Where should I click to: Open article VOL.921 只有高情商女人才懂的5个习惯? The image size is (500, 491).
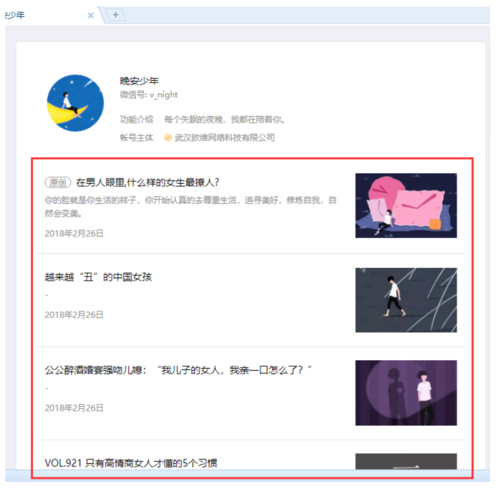tap(131, 463)
